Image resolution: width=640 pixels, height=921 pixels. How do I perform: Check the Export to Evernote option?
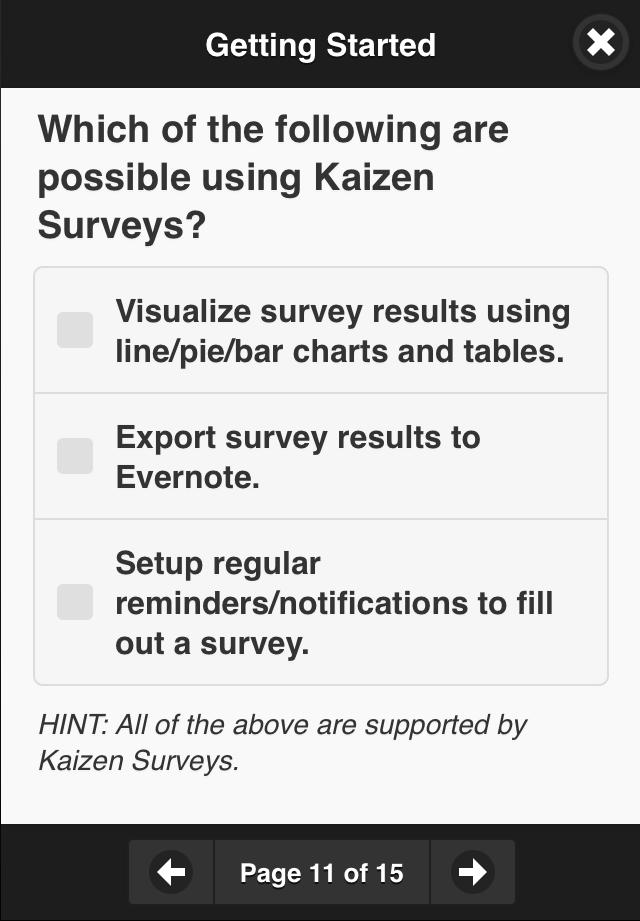[x=74, y=455]
